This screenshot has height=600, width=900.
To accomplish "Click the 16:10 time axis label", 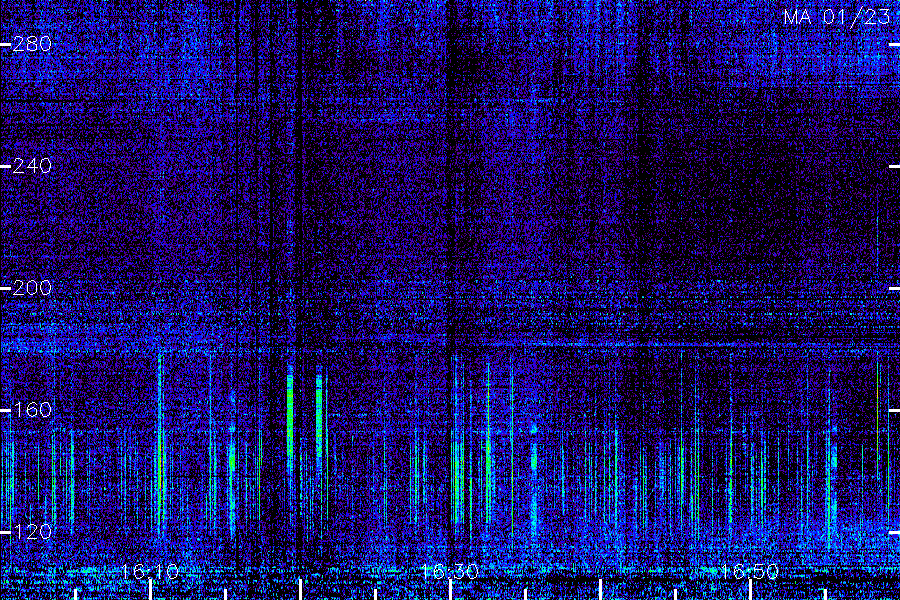I will (150, 572).
